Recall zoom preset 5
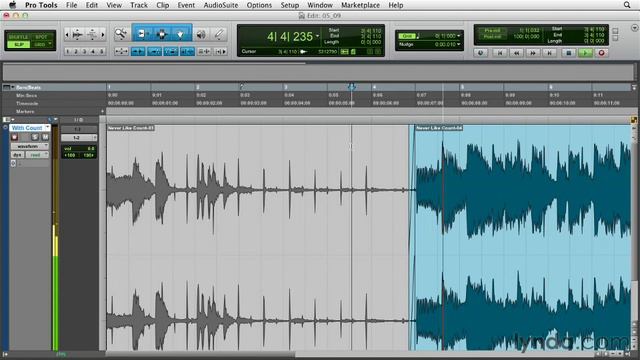Viewport: 640px width, 360px height. (102, 52)
